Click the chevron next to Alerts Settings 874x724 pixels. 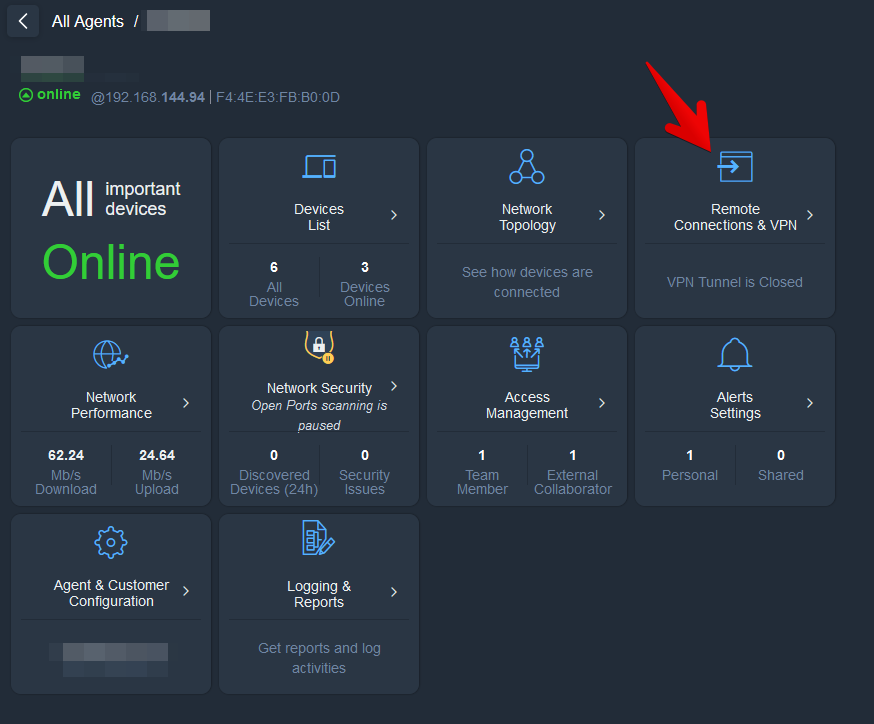[x=810, y=403]
